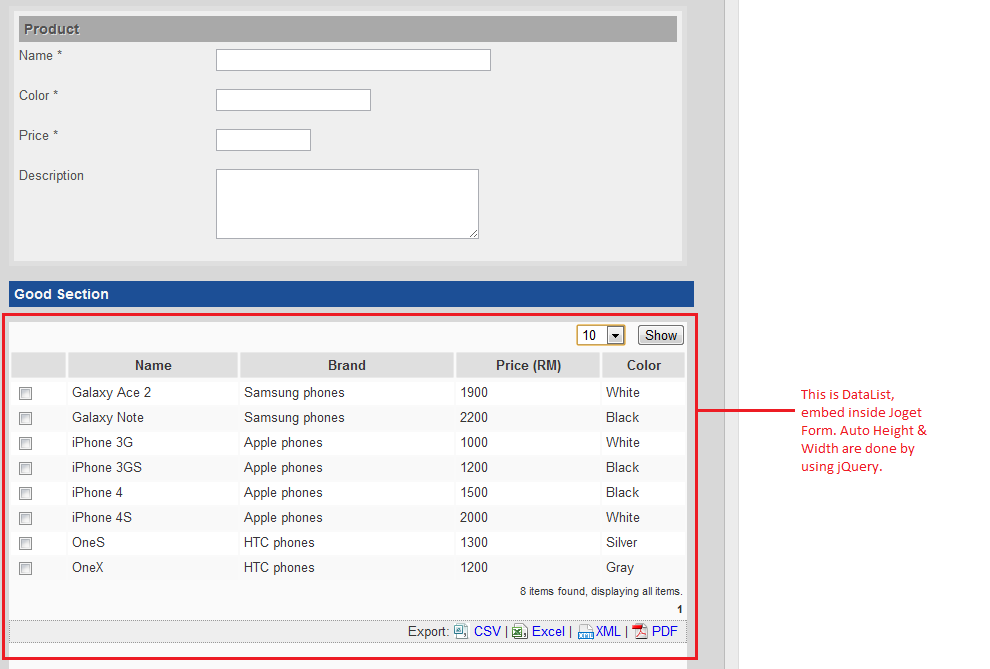990x669 pixels.
Task: Sort by the Price (RM) column header
Action: (x=528, y=365)
